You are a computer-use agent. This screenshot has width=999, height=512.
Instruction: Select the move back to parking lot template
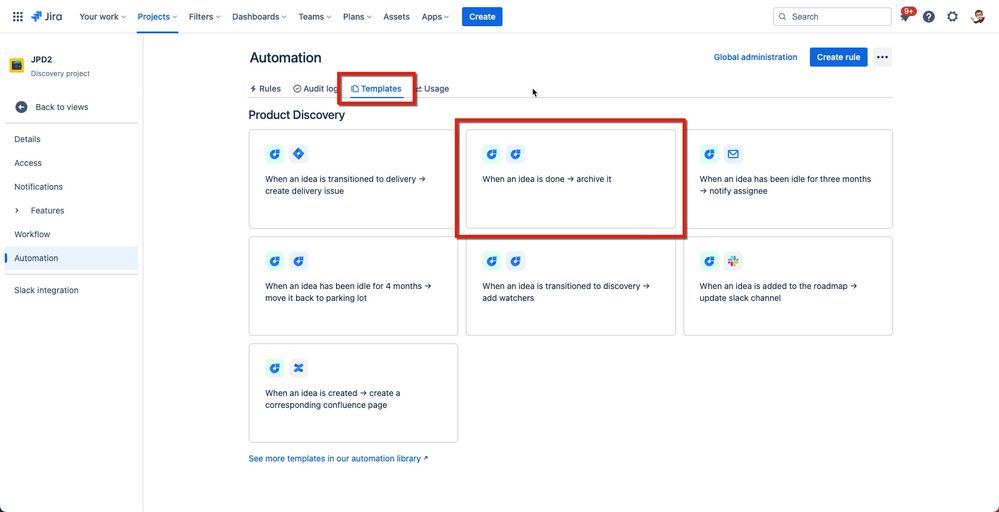[x=353, y=286]
